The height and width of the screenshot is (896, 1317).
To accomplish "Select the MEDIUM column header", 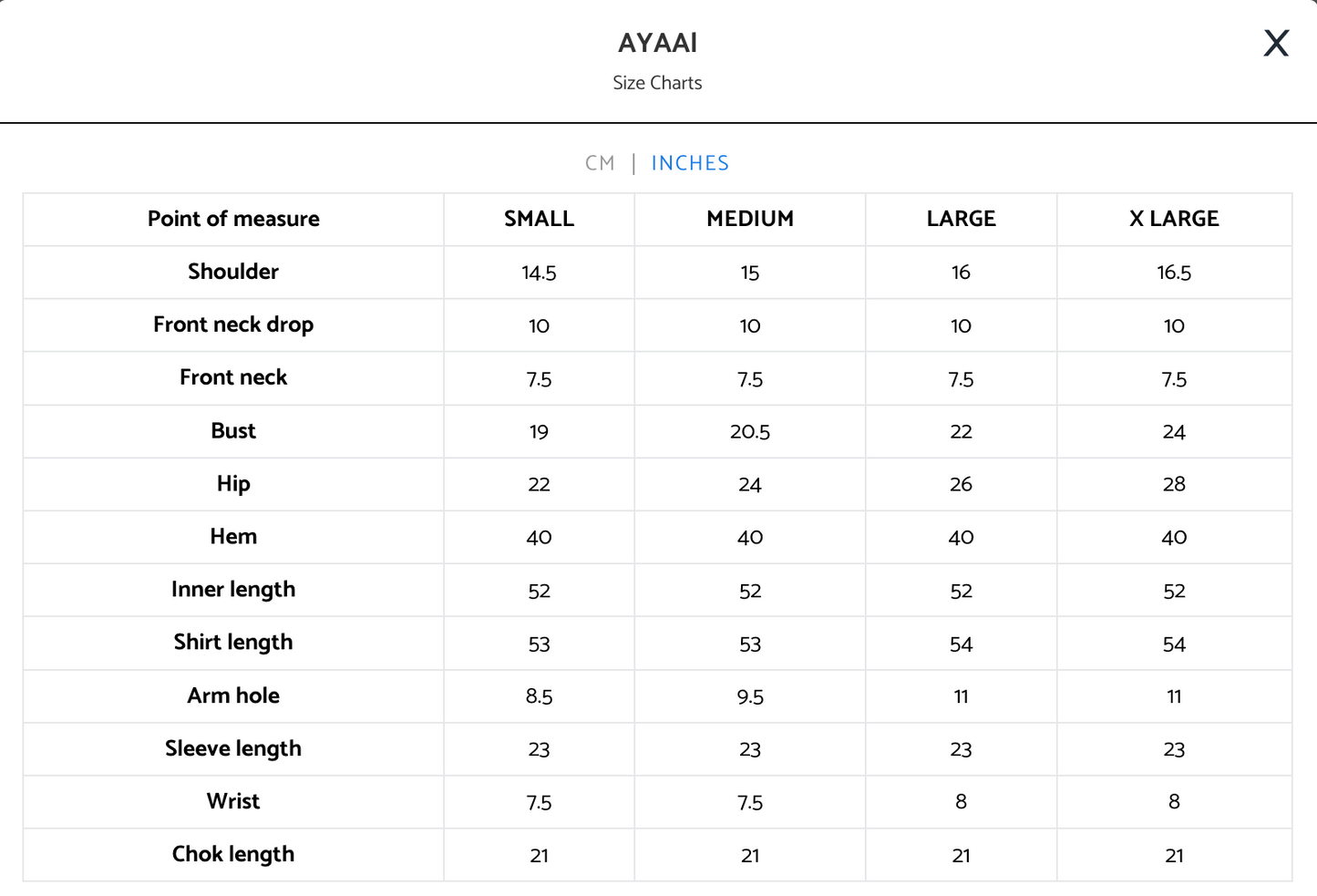I will [750, 219].
